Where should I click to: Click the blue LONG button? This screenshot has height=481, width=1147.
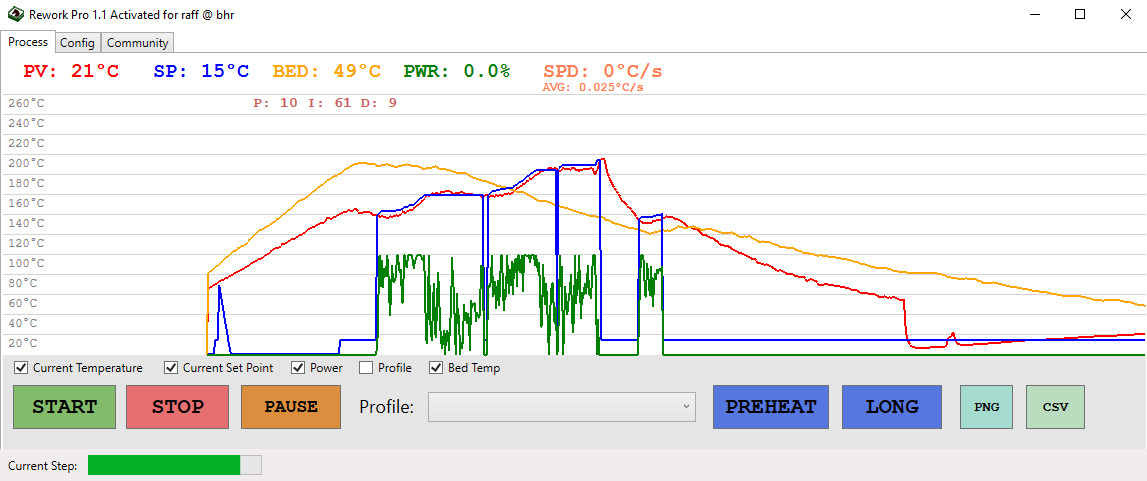(891, 407)
